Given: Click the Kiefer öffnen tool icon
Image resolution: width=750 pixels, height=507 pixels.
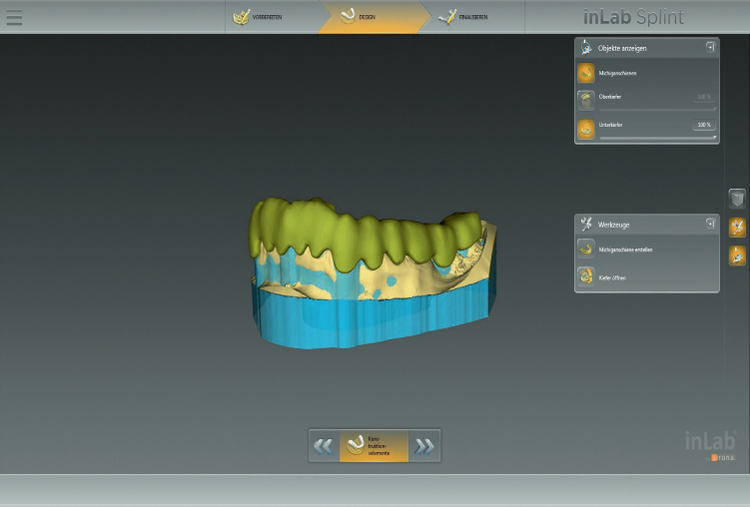Looking at the screenshot, I should (x=586, y=275).
